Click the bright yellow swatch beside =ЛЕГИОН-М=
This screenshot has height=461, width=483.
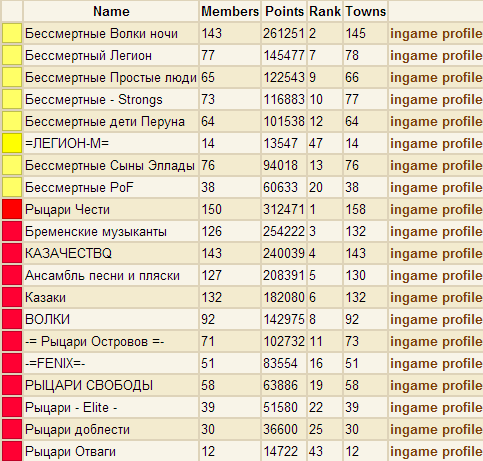12,143
